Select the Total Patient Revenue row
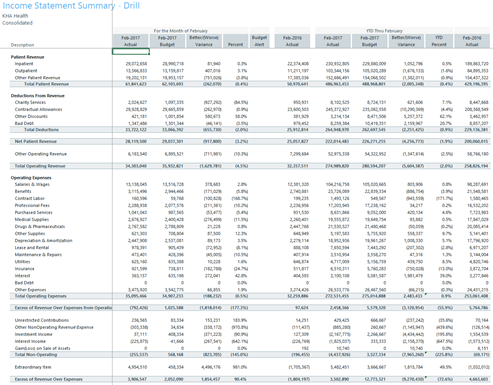 point(251,84)
